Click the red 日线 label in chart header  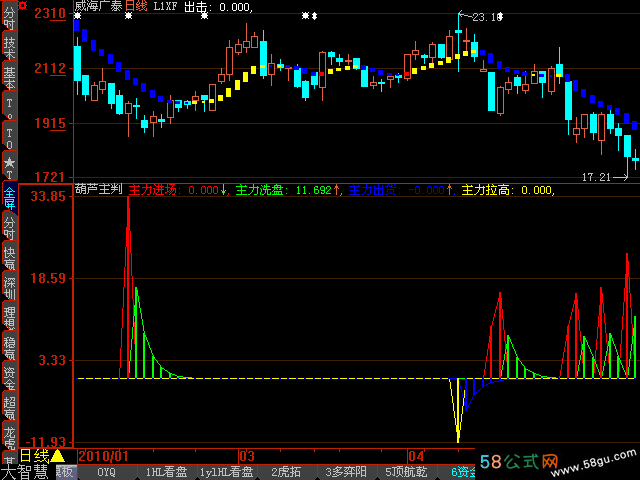[x=136, y=6]
